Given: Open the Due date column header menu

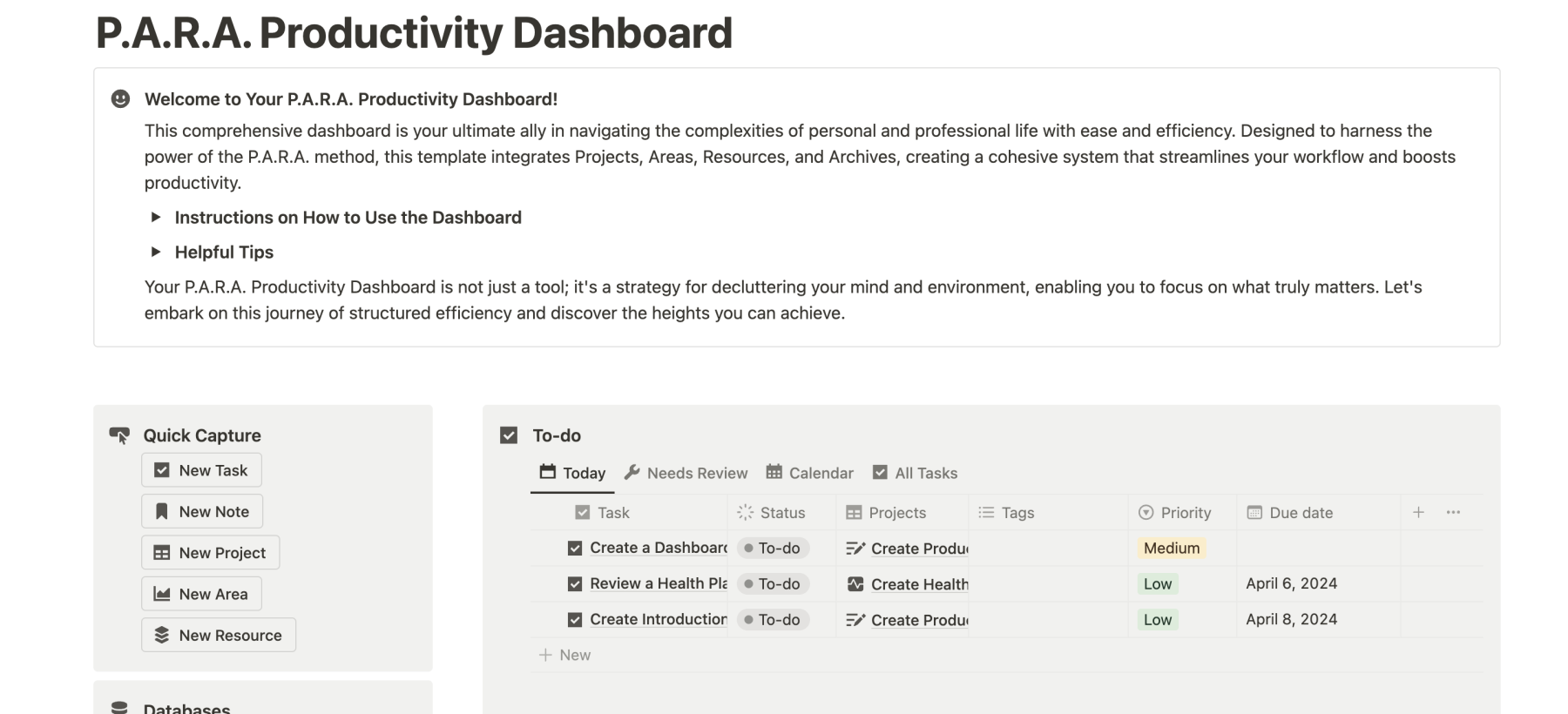Looking at the screenshot, I should tap(1301, 513).
